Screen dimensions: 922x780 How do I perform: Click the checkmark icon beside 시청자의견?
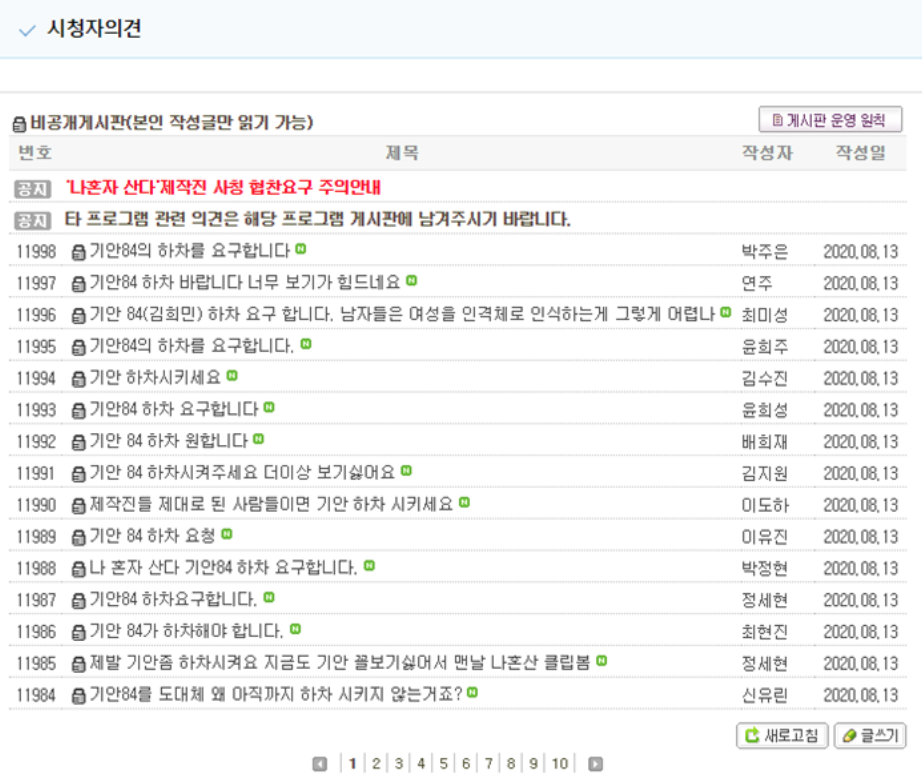(x=28, y=31)
